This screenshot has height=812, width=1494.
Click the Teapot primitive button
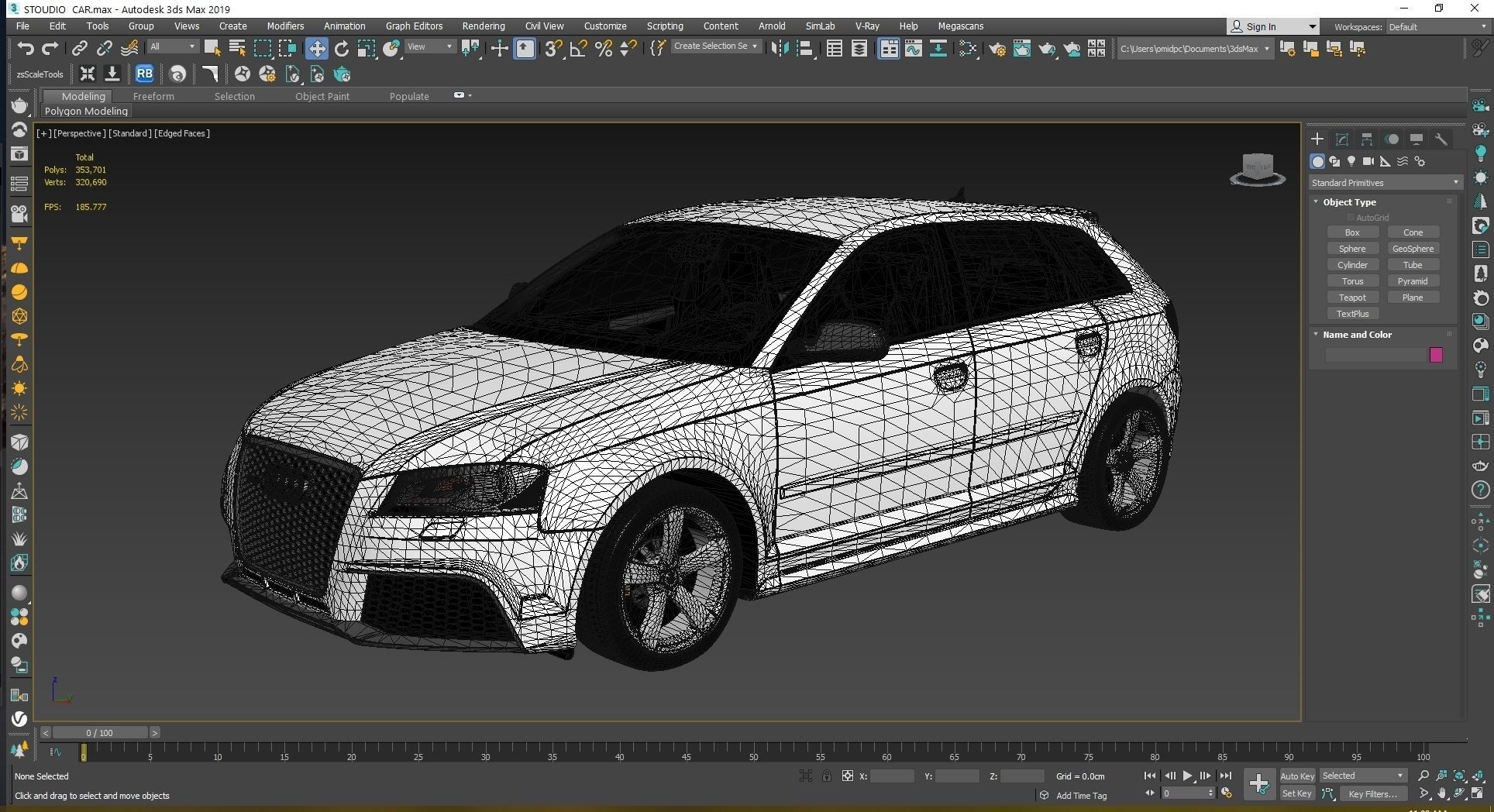coord(1352,298)
